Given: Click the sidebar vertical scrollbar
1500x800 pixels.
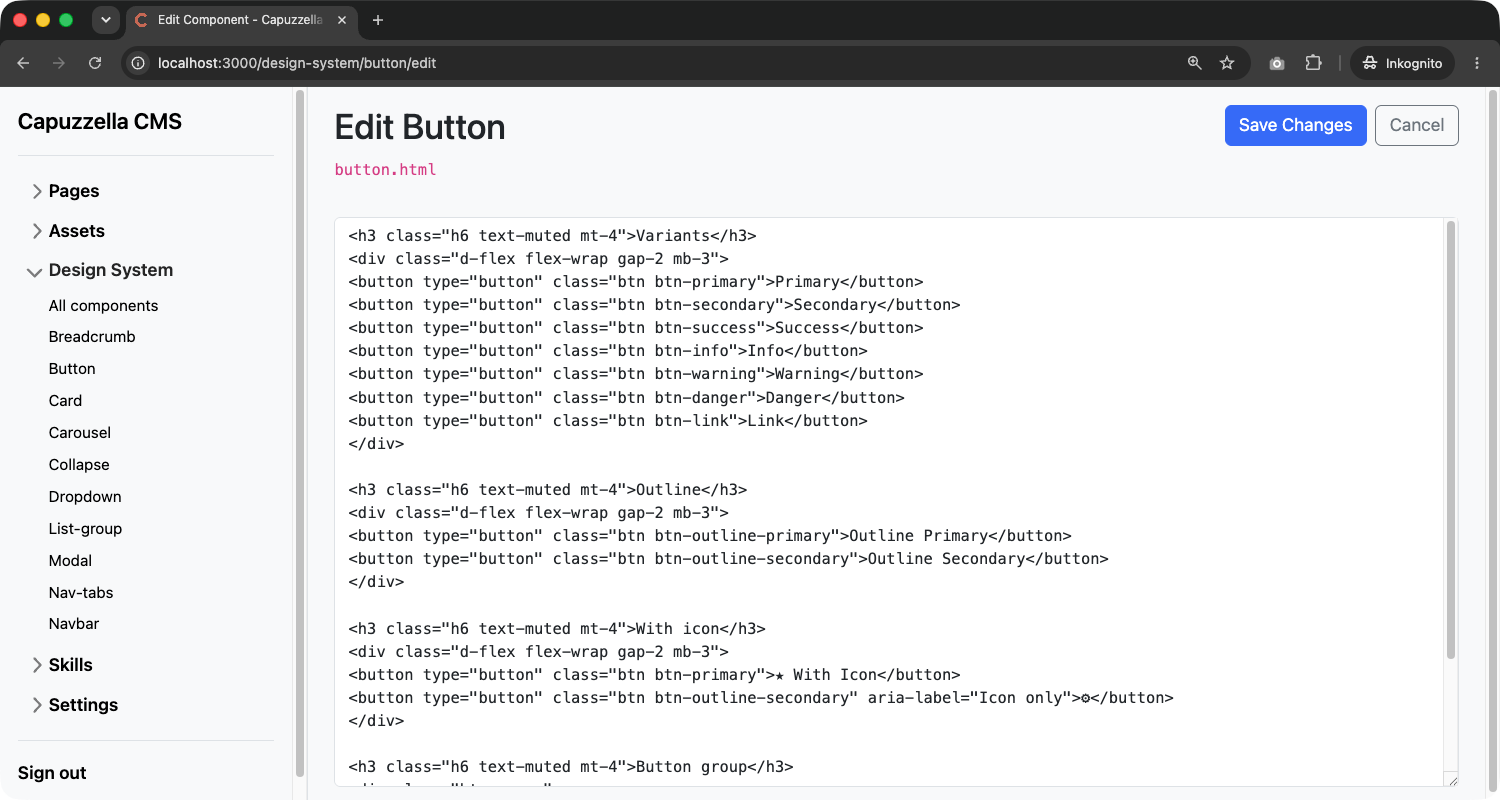Looking at the screenshot, I should (299, 433).
